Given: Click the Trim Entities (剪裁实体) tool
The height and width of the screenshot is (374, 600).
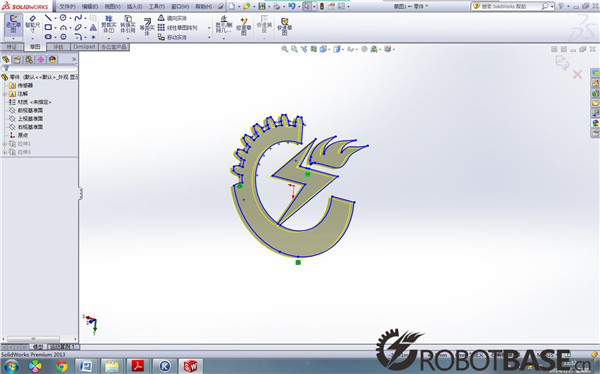Looking at the screenshot, I should point(109,24).
